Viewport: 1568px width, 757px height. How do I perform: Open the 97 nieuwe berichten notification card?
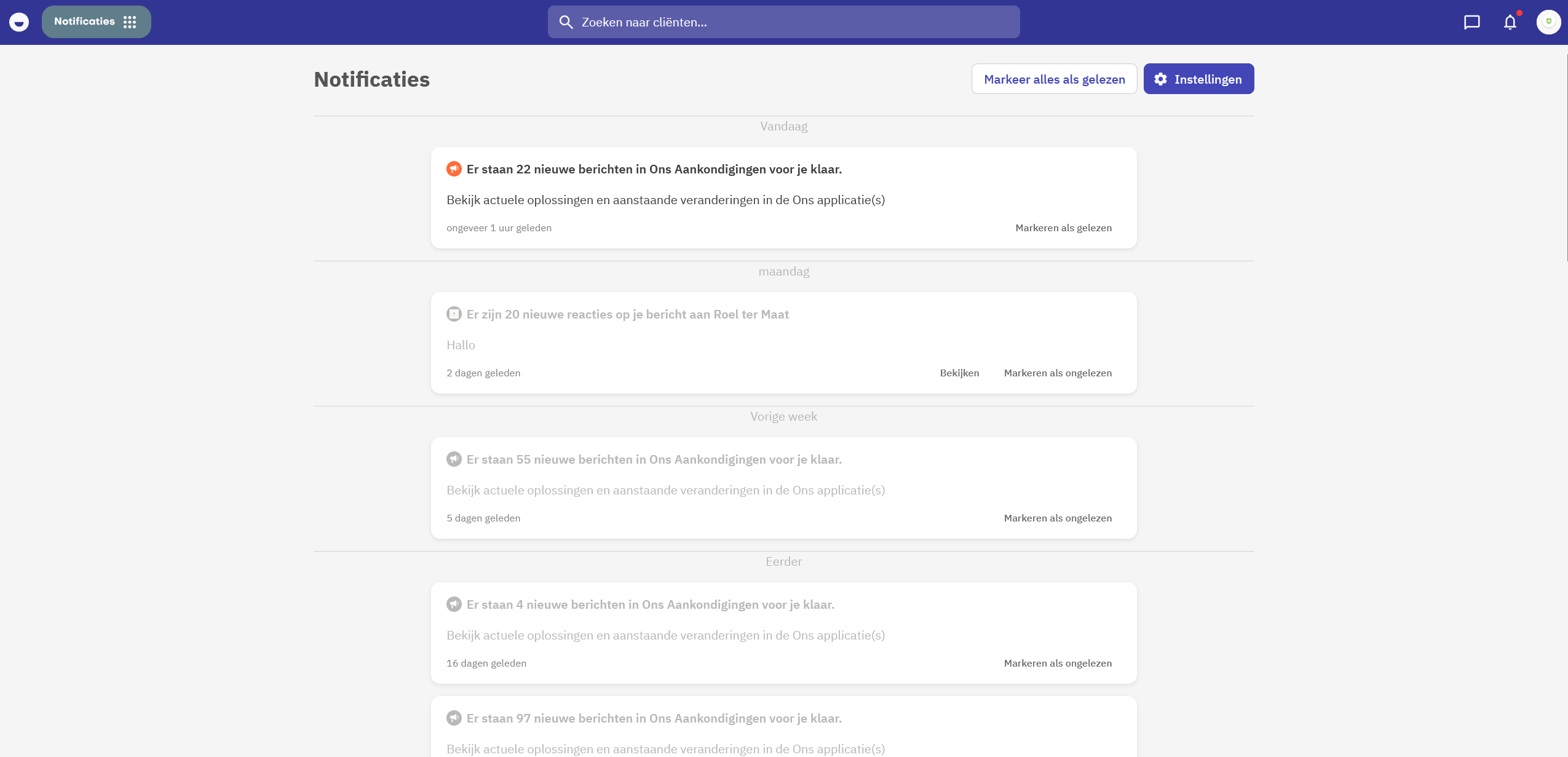(x=783, y=727)
